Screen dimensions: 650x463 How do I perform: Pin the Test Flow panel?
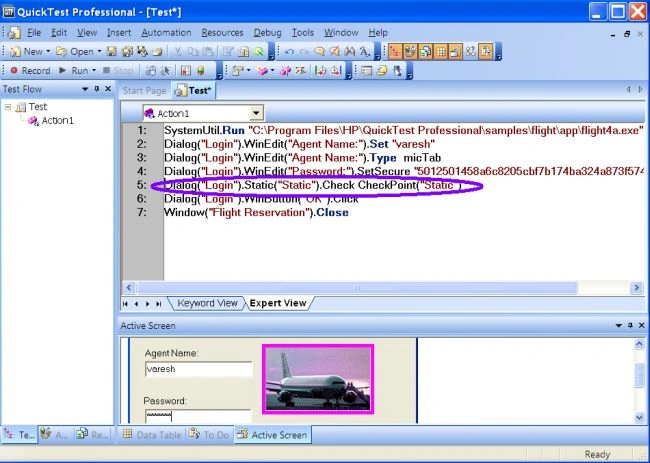click(x=97, y=89)
